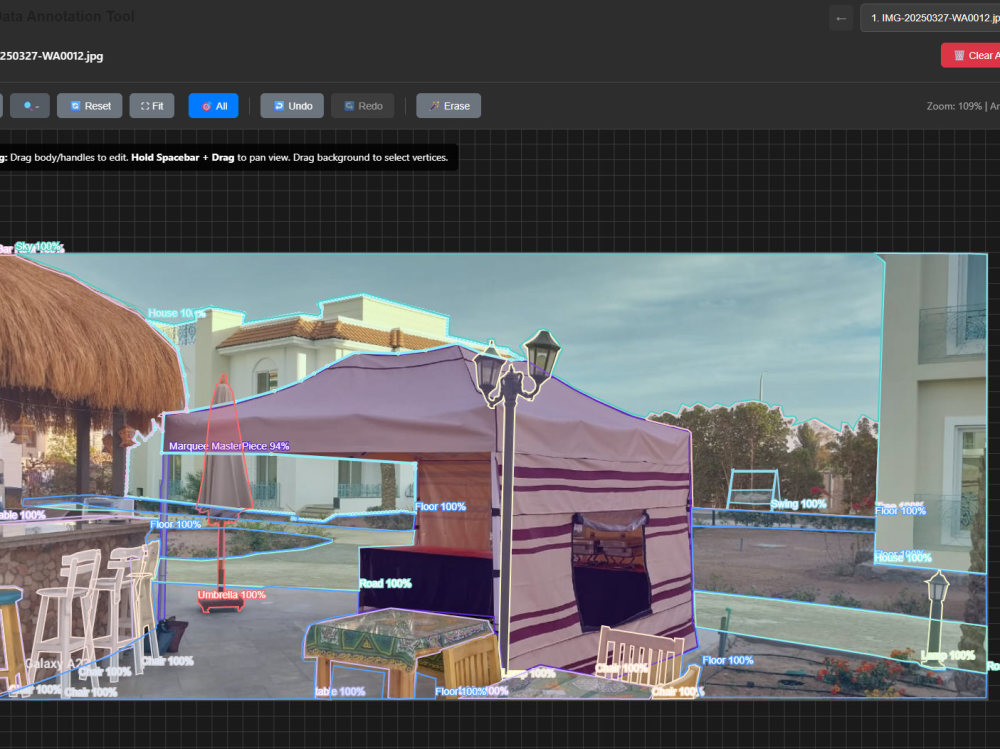1000x749 pixels.
Task: Toggle the All annotations button
Action: click(x=214, y=106)
